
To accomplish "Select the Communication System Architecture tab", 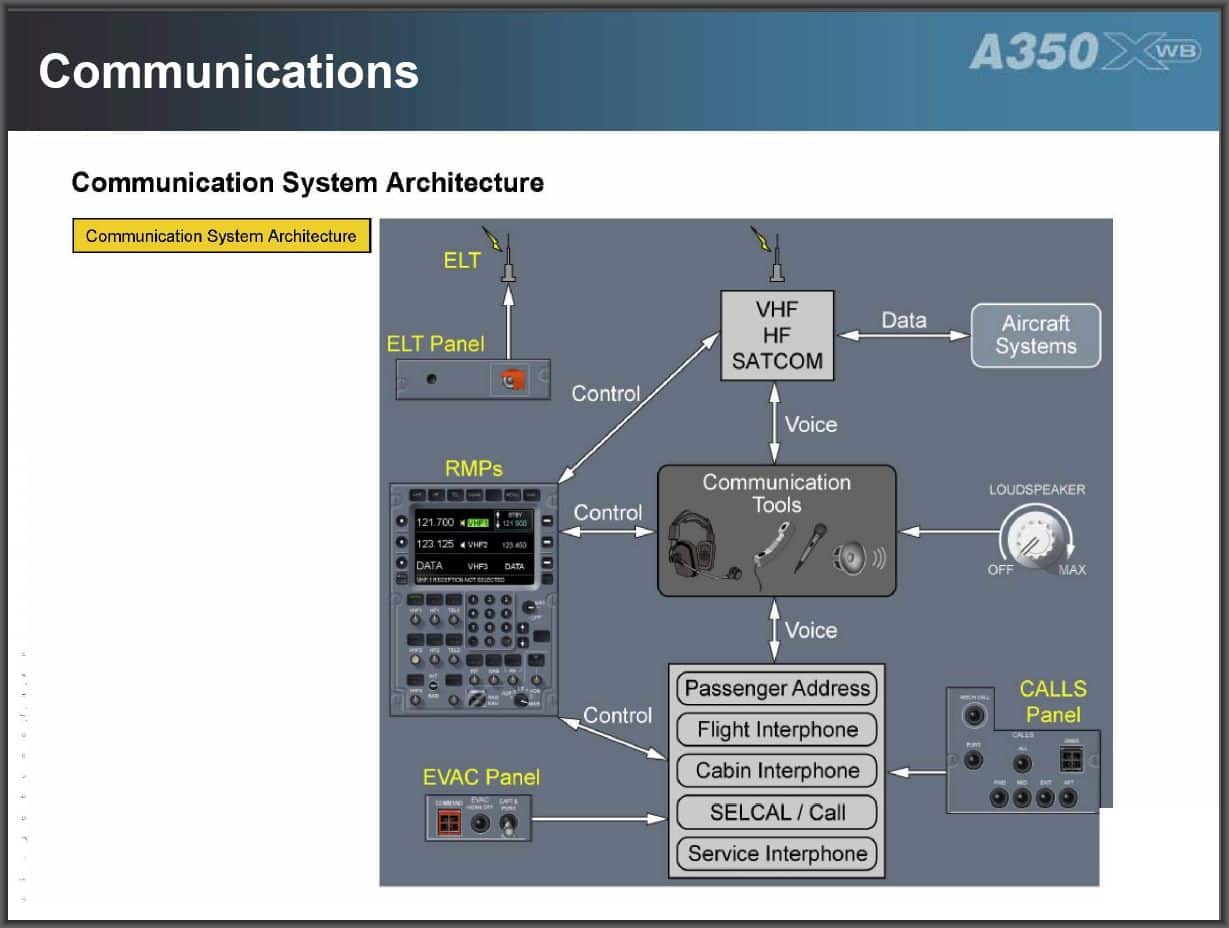I will tap(221, 237).
